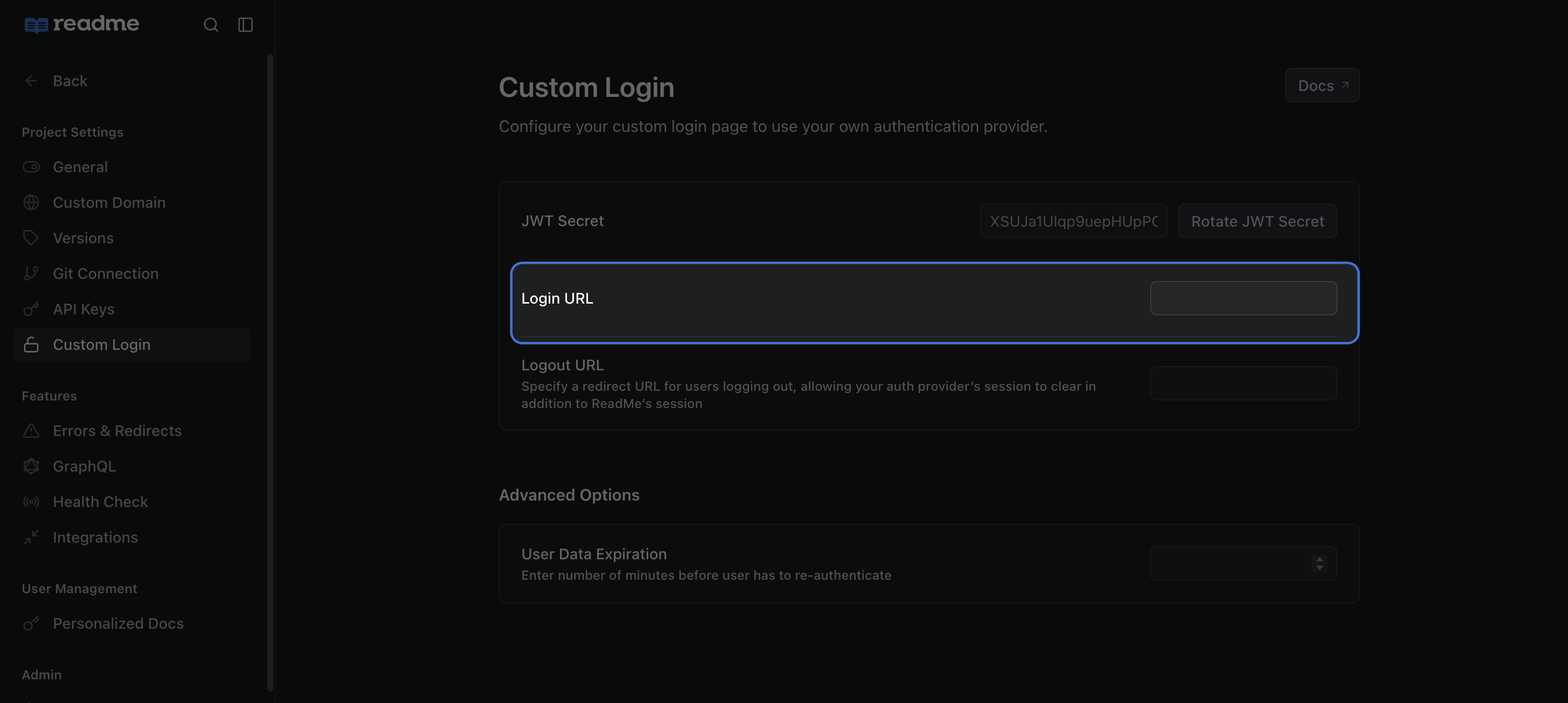Focus the Login URL input field
The height and width of the screenshot is (703, 1568).
point(1243,298)
